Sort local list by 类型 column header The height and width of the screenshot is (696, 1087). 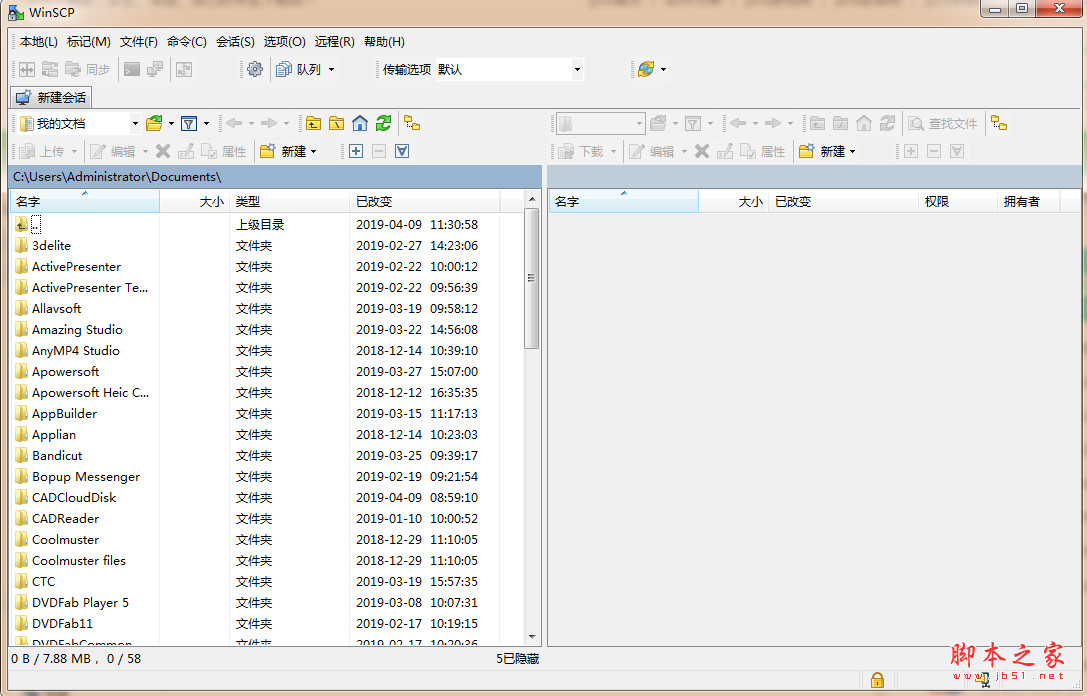pyautogui.click(x=290, y=202)
